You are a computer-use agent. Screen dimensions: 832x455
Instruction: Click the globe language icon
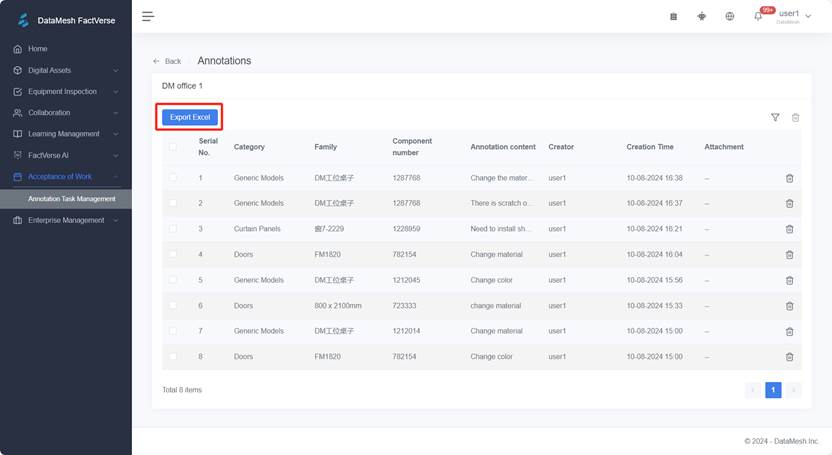tap(730, 16)
